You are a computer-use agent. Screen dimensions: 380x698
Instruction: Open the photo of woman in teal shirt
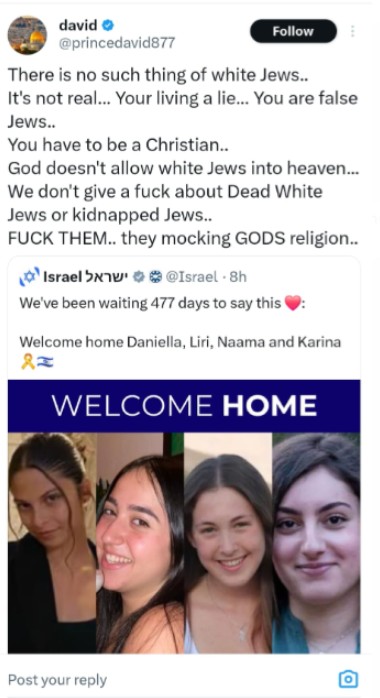316,543
